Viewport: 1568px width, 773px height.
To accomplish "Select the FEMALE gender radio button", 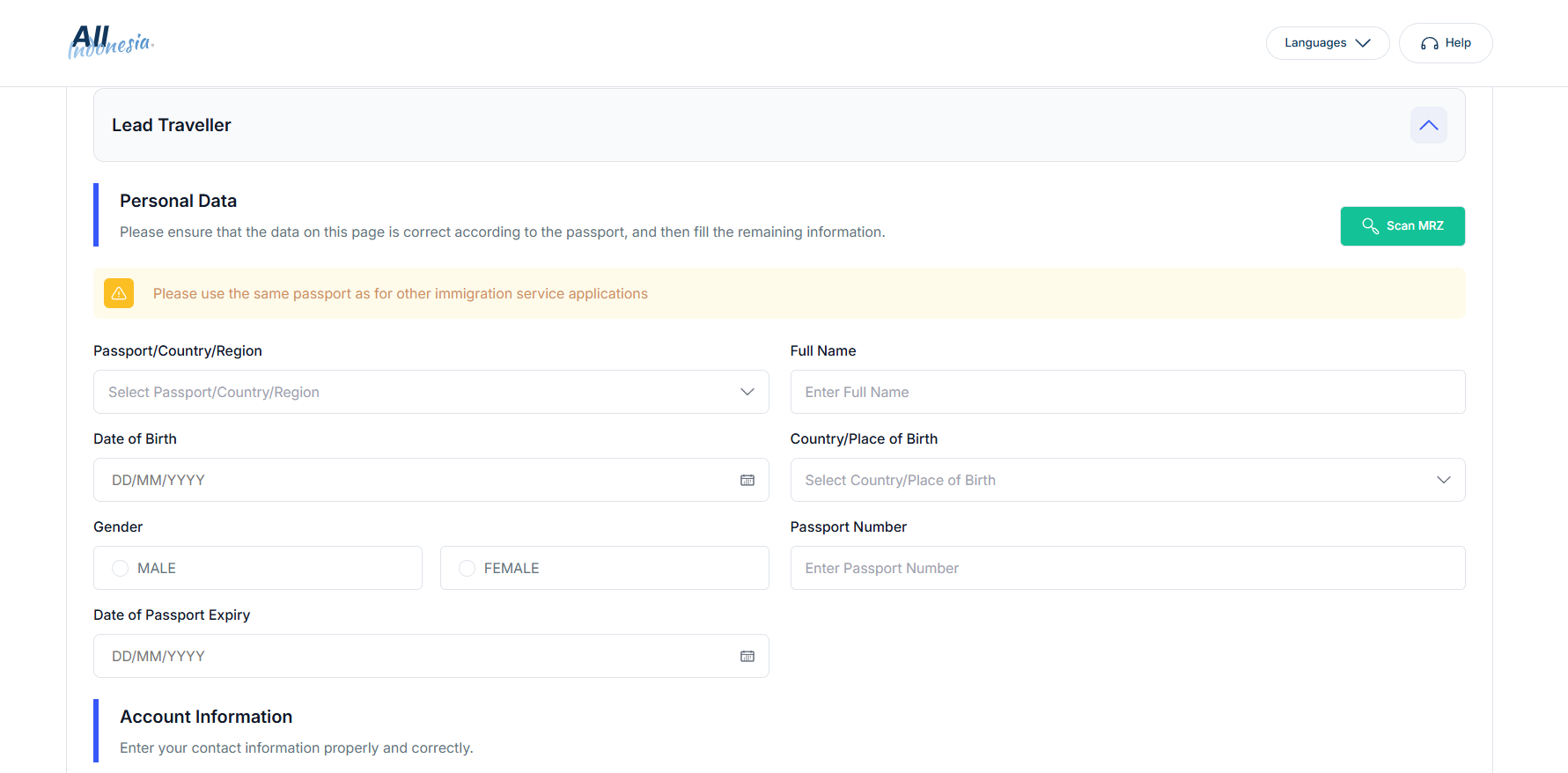I will click(467, 569).
